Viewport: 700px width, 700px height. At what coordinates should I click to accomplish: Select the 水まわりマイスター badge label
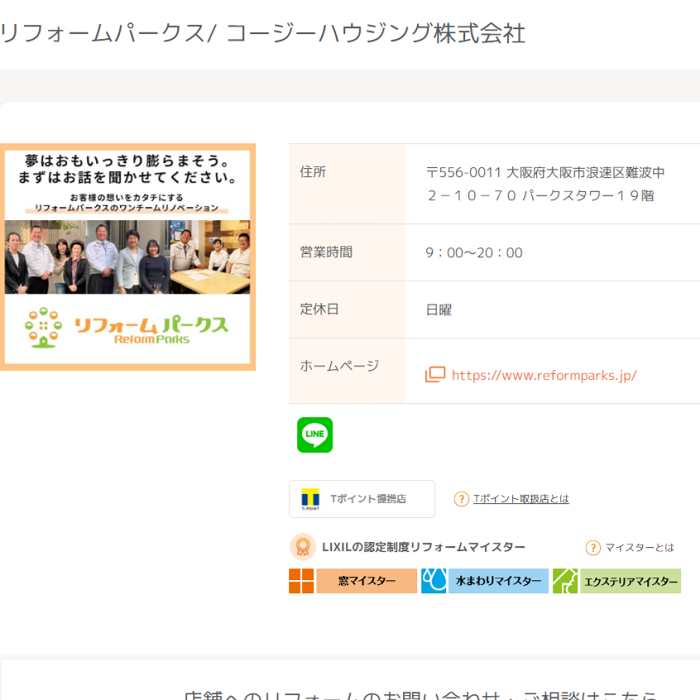coord(498,581)
